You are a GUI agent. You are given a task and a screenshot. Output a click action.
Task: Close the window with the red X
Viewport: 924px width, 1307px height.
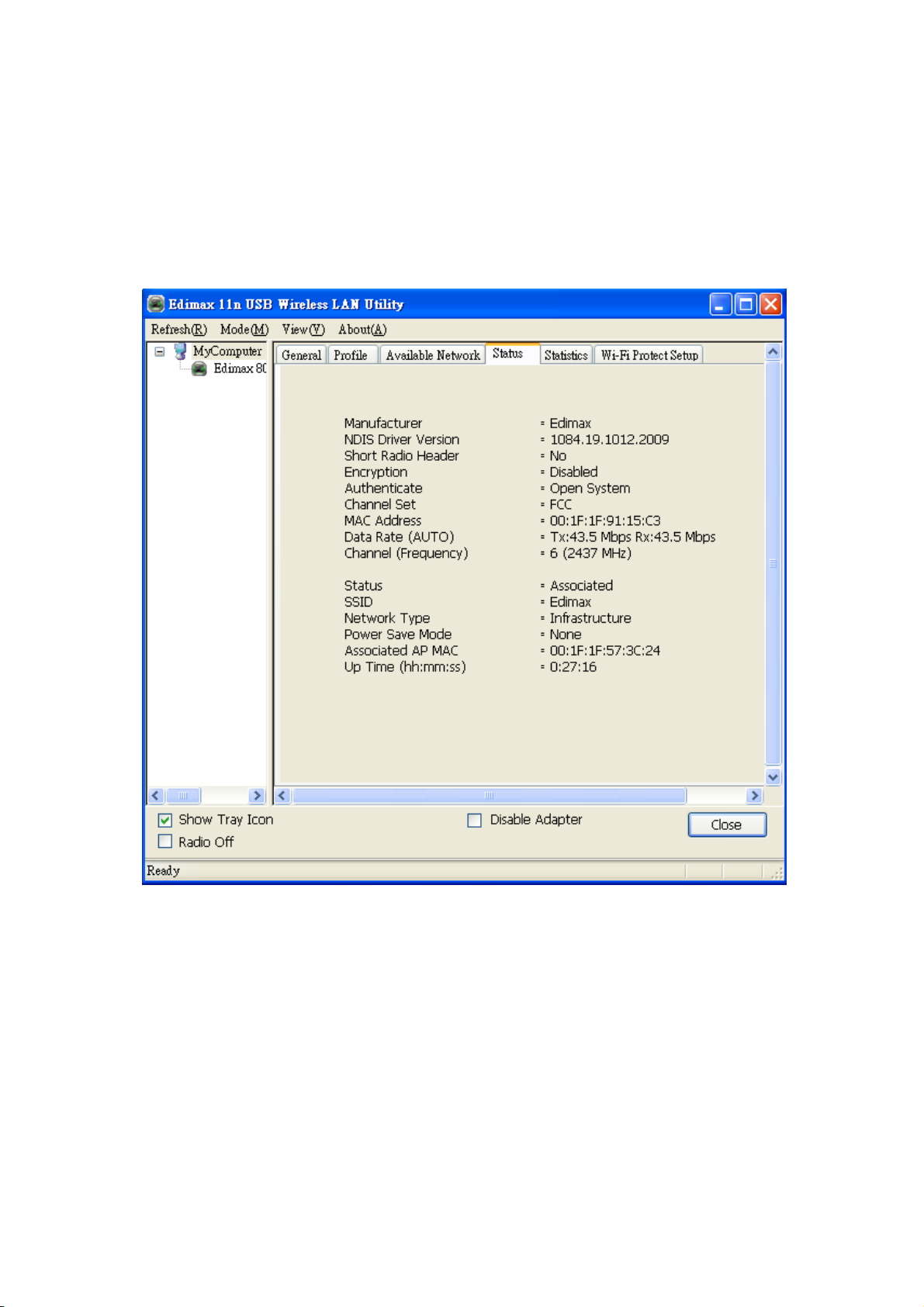[770, 304]
